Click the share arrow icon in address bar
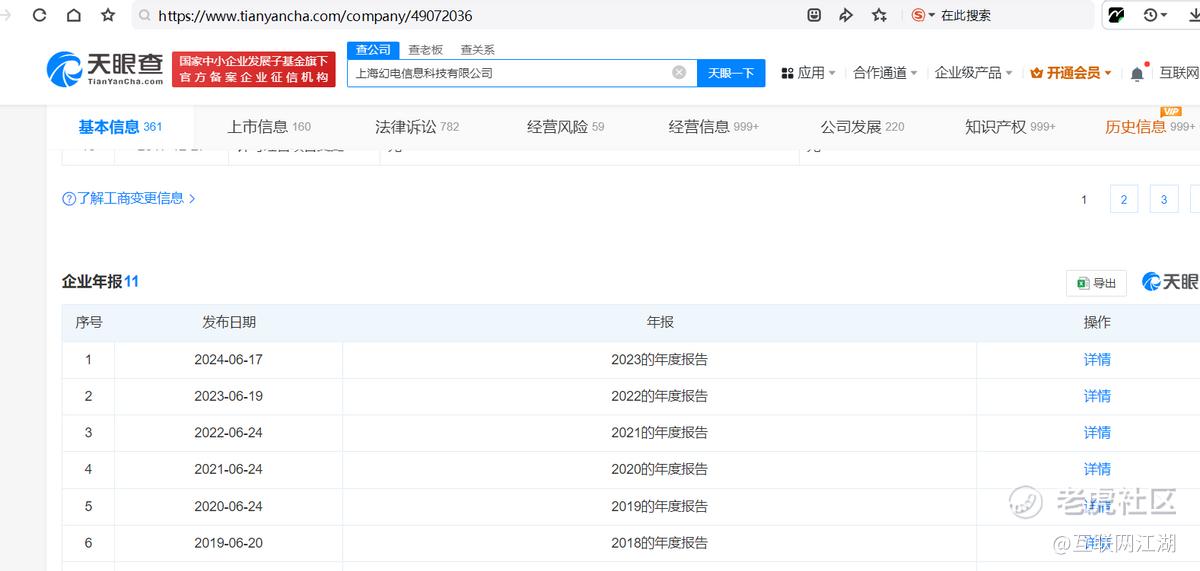This screenshot has width=1200, height=571. tap(846, 15)
